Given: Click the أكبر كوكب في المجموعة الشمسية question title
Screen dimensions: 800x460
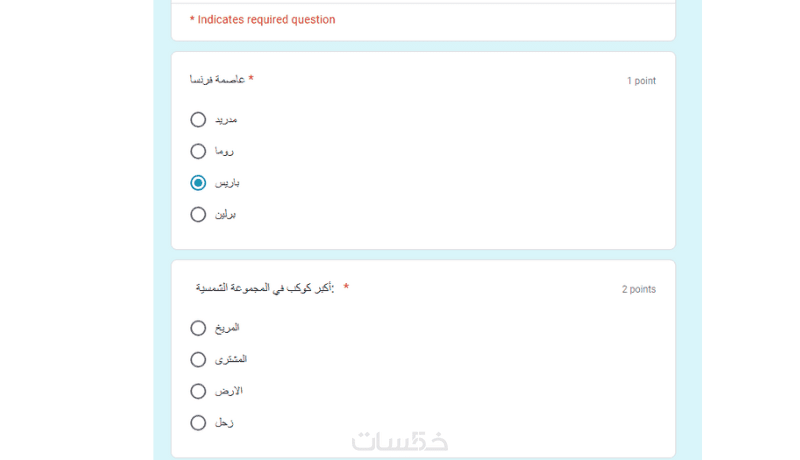Looking at the screenshot, I should pyautogui.click(x=265, y=288).
